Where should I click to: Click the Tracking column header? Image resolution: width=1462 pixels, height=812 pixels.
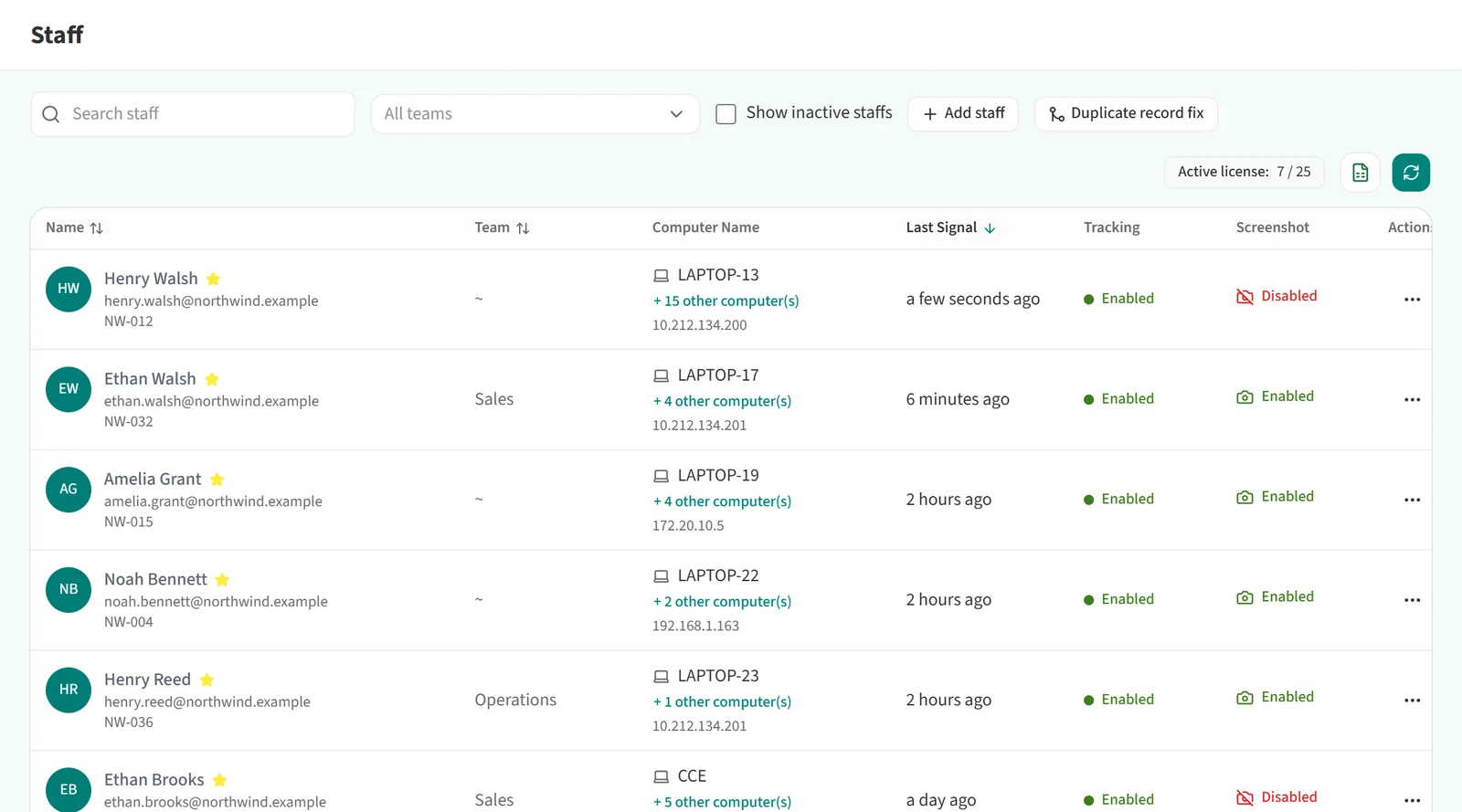1111,227
